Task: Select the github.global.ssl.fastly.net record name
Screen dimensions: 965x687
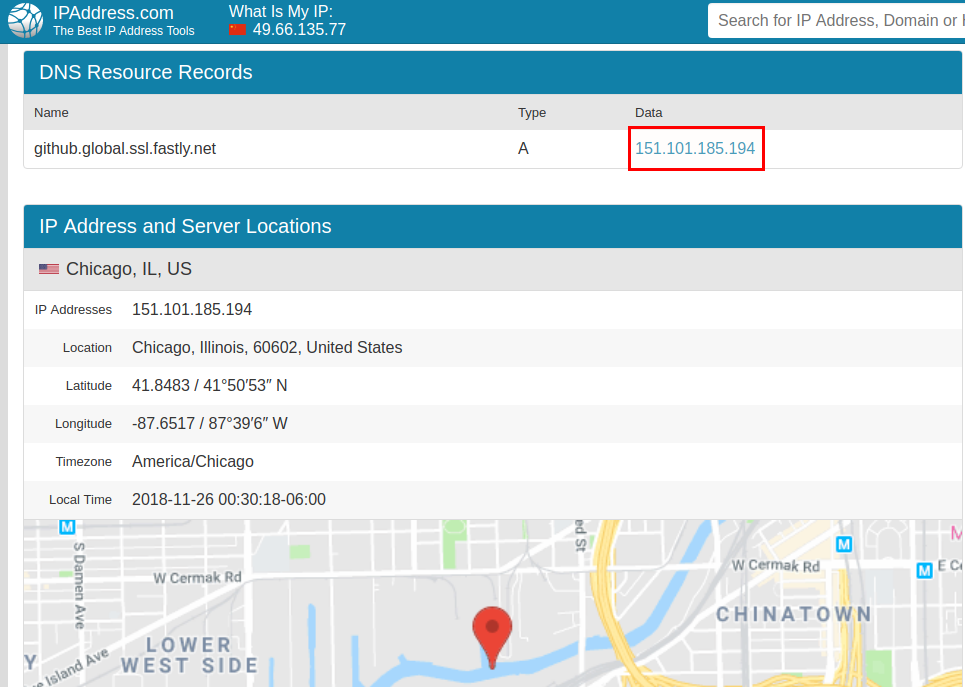Action: [x=125, y=148]
